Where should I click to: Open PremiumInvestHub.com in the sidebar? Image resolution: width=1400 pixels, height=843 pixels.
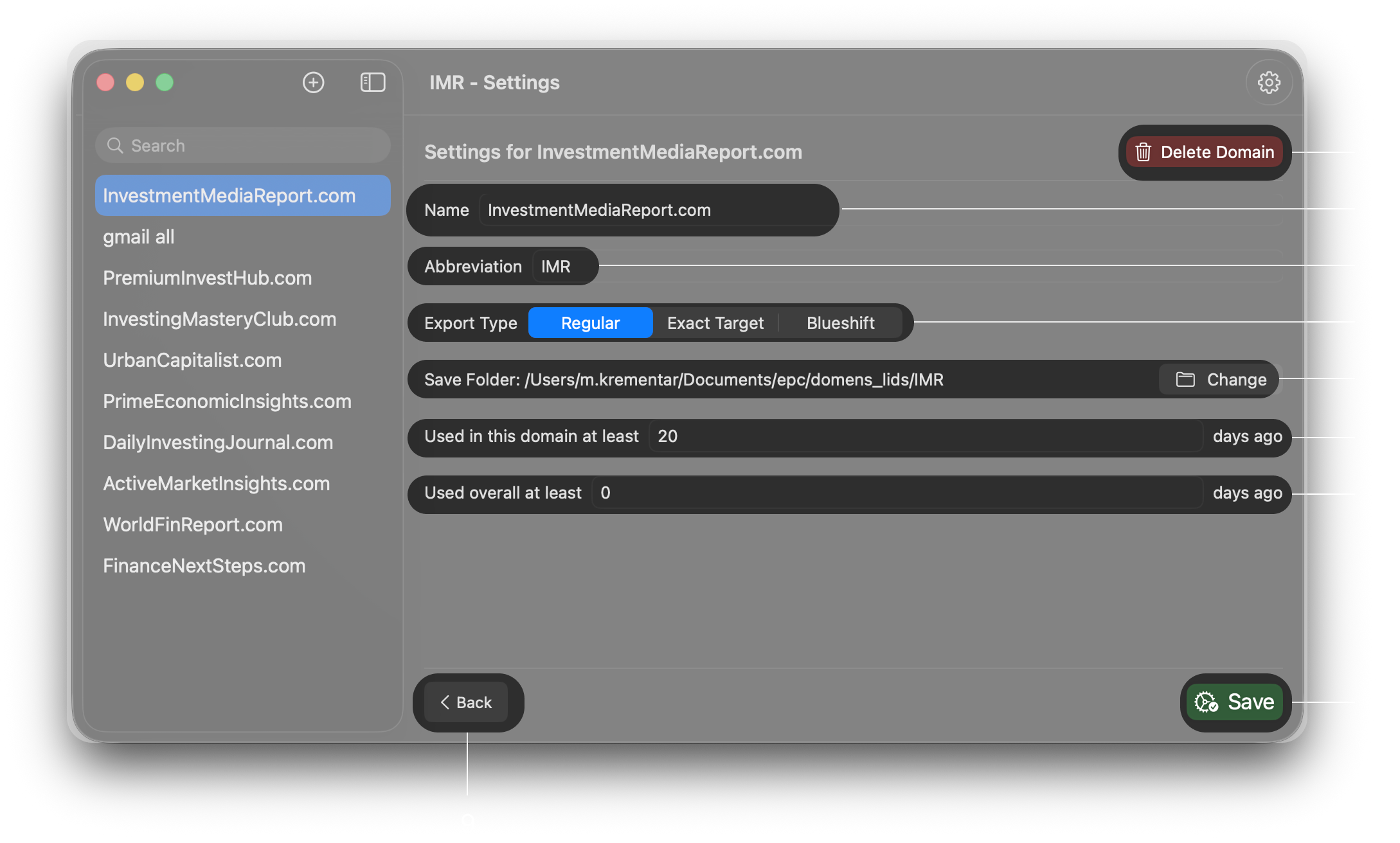(x=207, y=278)
